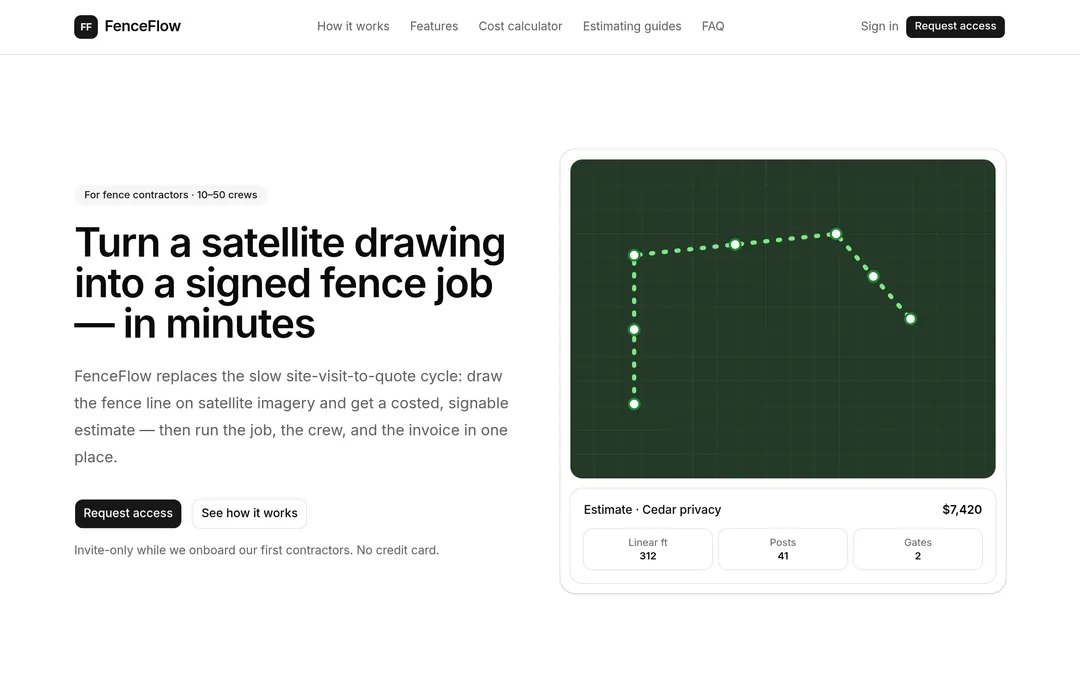Open the Cost calculator nav link

point(520,26)
